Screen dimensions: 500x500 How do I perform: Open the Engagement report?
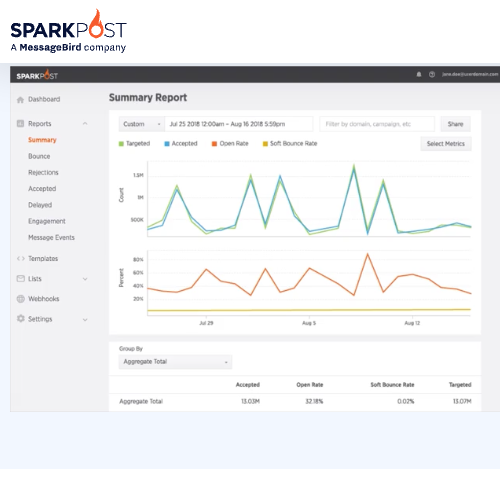[47, 221]
